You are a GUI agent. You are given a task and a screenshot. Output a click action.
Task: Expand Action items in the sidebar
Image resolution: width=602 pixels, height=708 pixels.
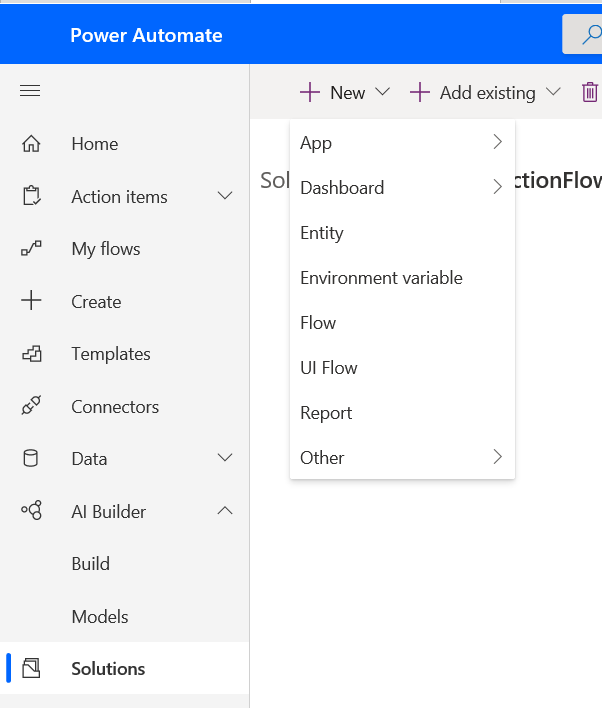coord(225,196)
